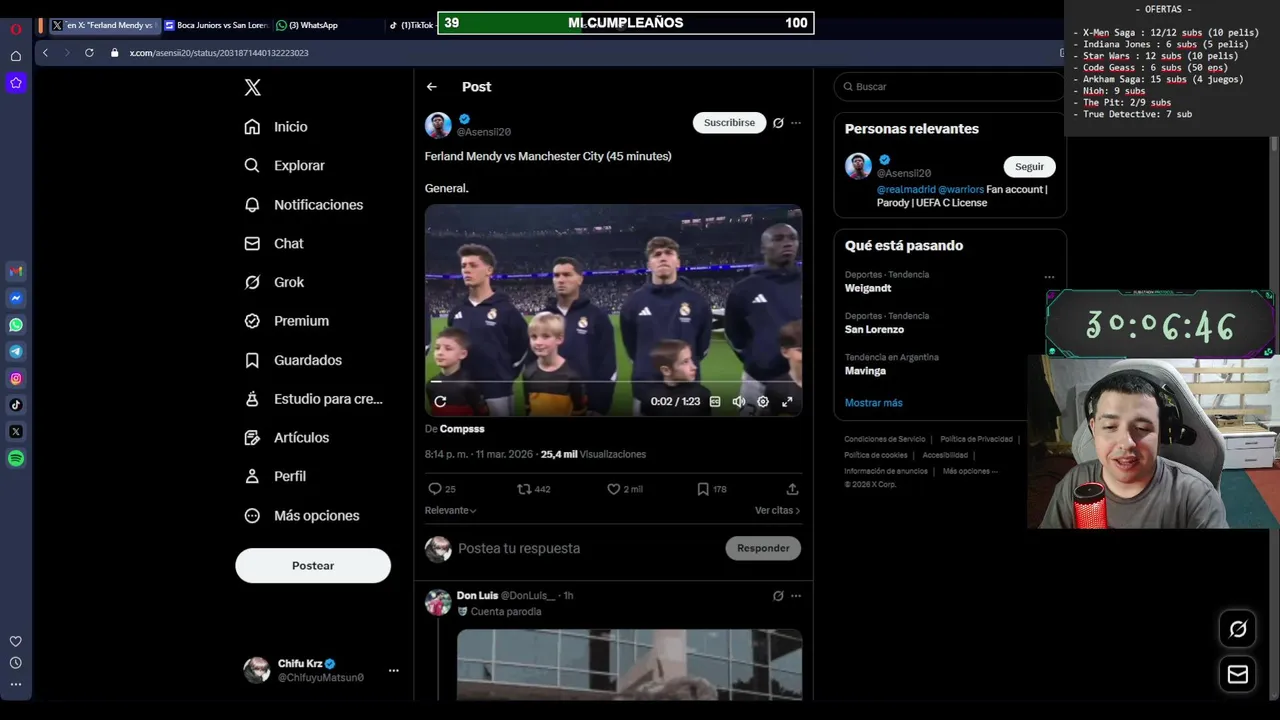
Task: Open San Lorenzo trending topic
Action: coord(874,330)
